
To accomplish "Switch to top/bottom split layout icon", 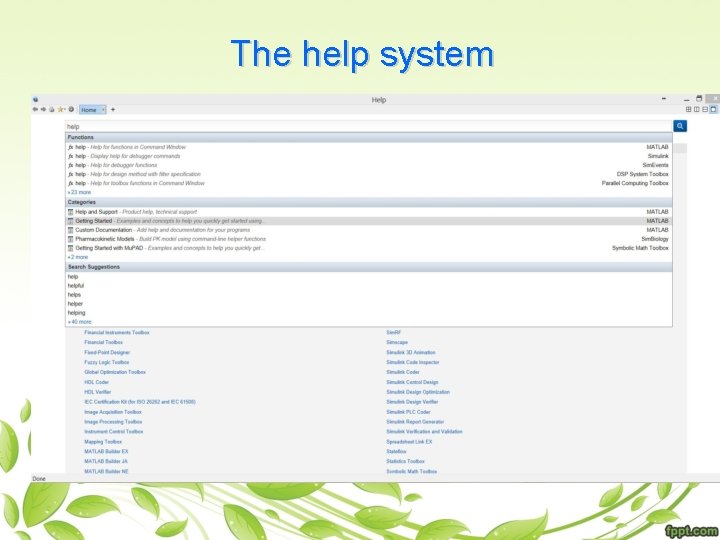I will pos(705,109).
